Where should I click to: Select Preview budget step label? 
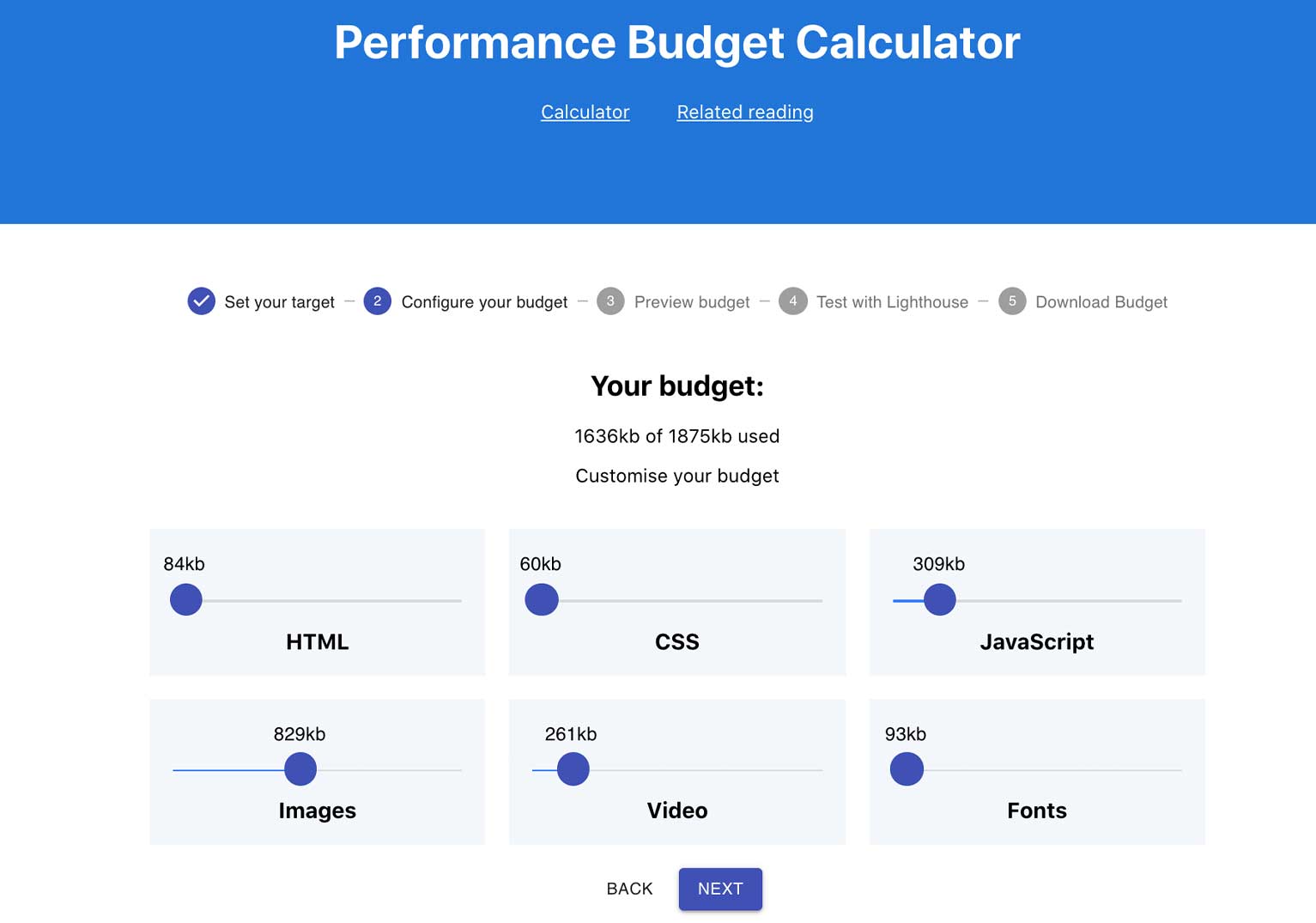point(691,302)
